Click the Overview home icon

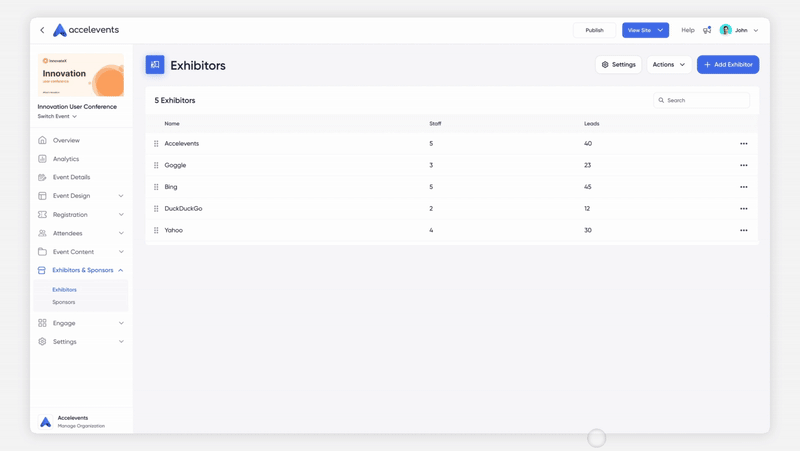point(42,140)
